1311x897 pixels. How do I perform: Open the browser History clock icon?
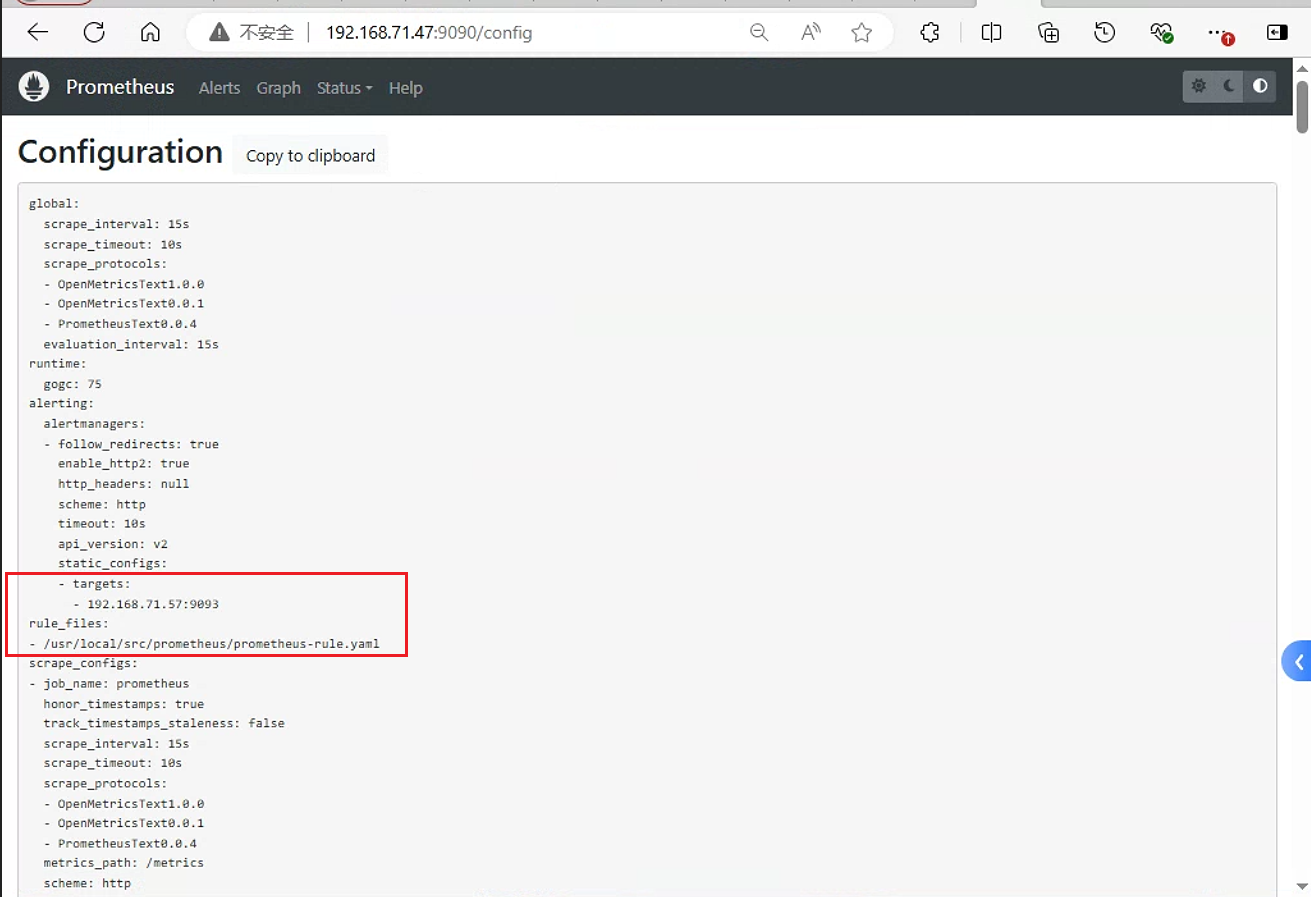pos(1104,33)
